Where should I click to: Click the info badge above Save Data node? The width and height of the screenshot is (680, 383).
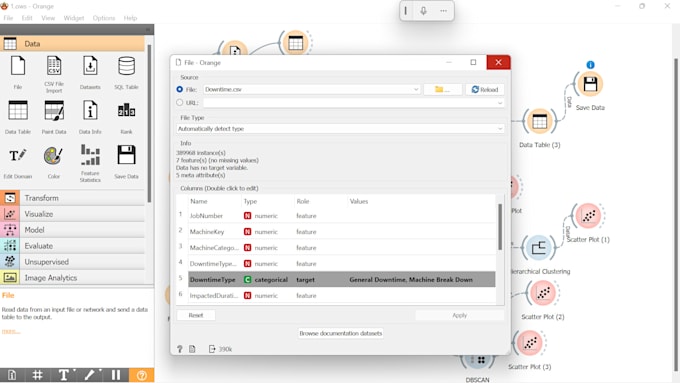tap(590, 65)
